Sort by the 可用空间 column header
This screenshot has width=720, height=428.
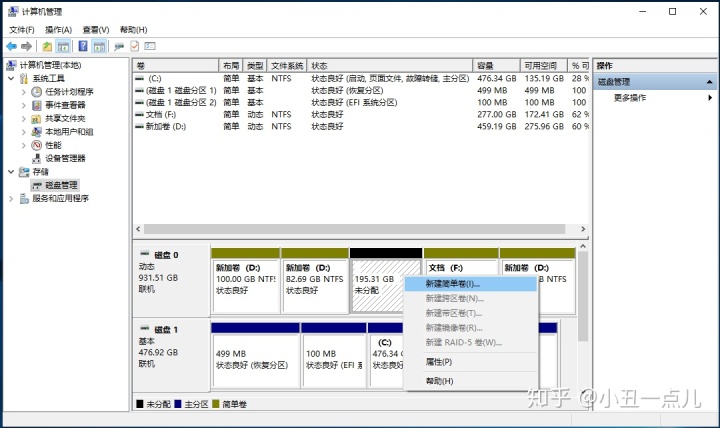(x=544, y=66)
